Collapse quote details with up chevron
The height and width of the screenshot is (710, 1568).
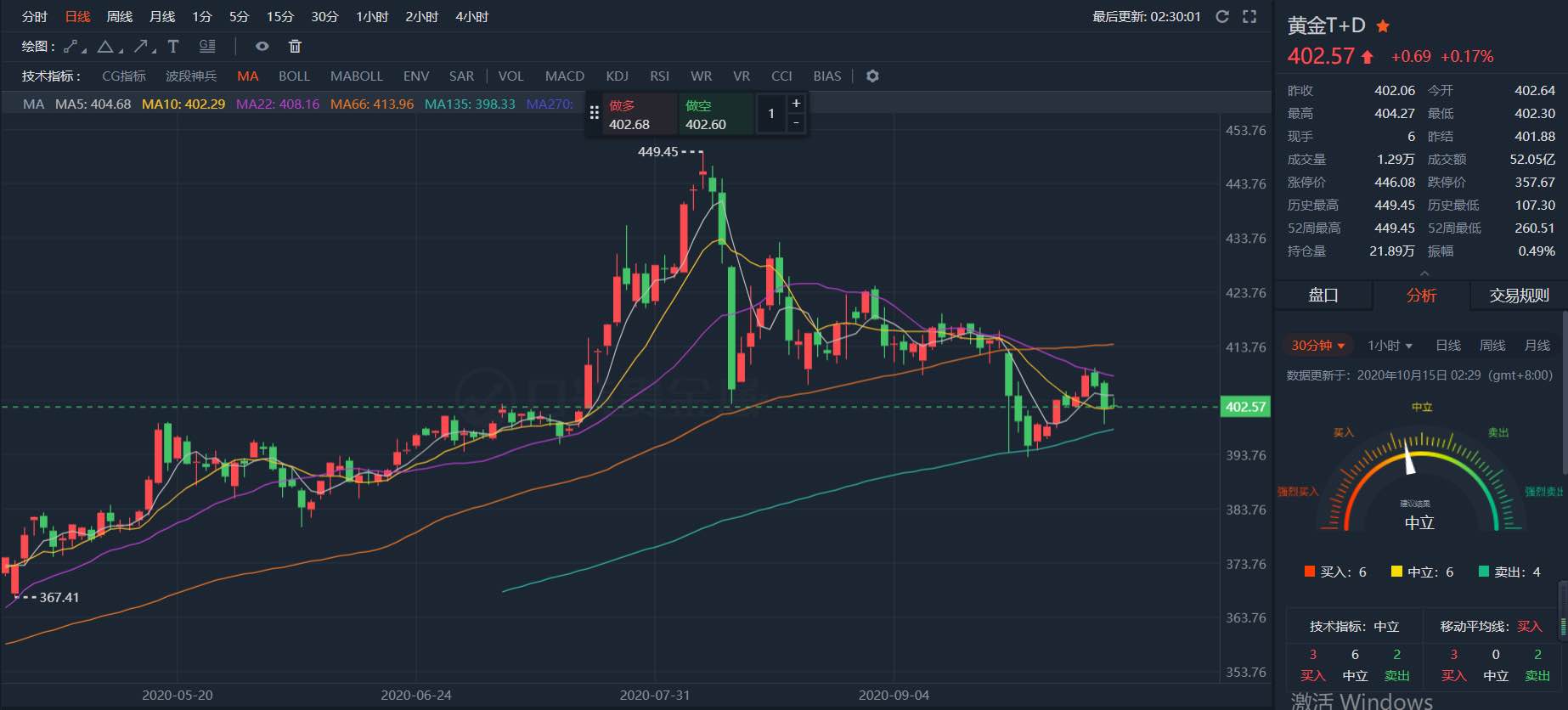click(1424, 273)
